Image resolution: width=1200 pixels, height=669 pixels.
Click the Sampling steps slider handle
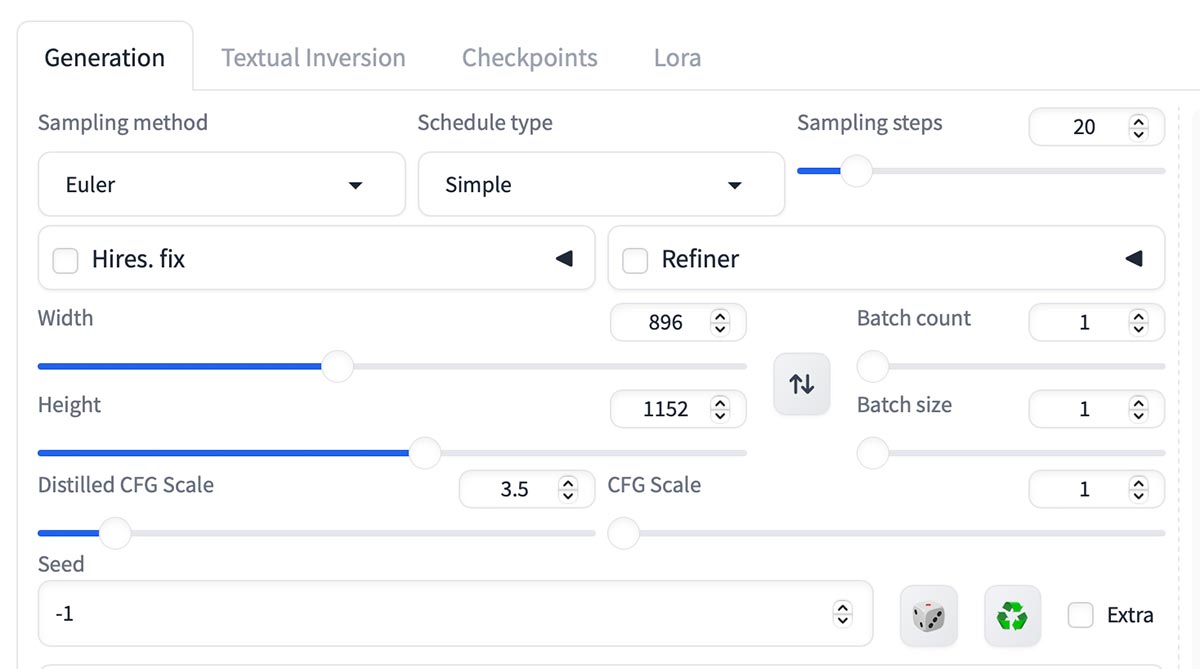[856, 171]
